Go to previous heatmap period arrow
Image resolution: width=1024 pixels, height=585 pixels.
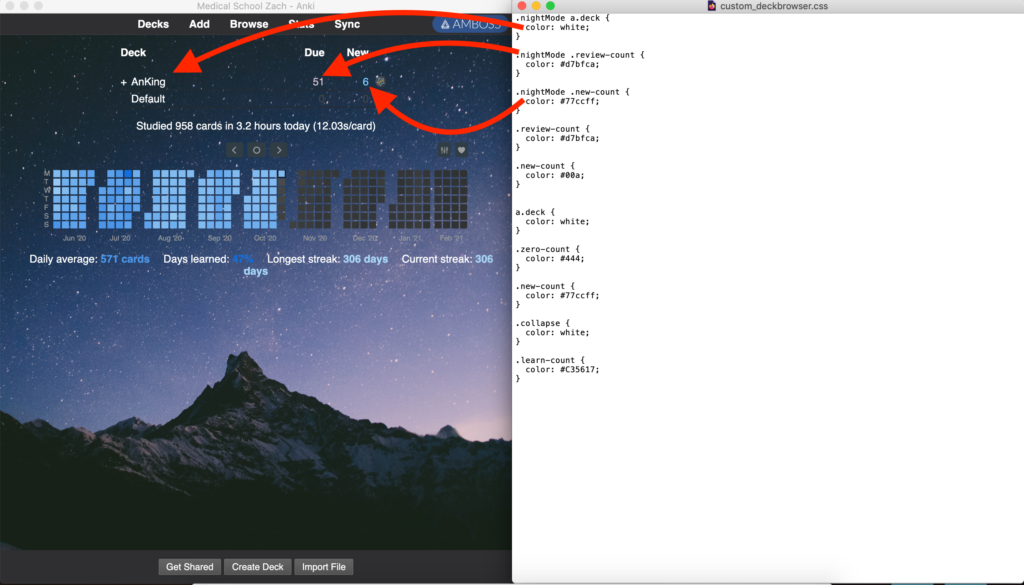tap(234, 150)
